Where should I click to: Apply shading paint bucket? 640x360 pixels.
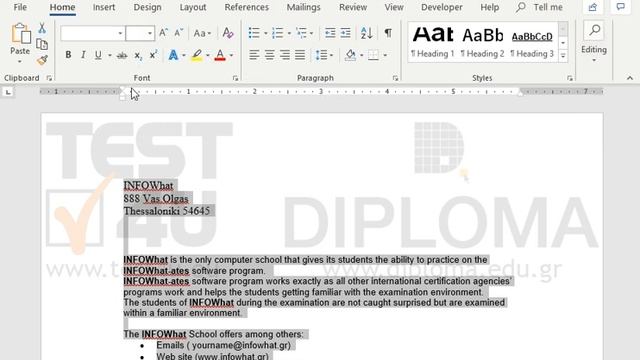(x=350, y=55)
